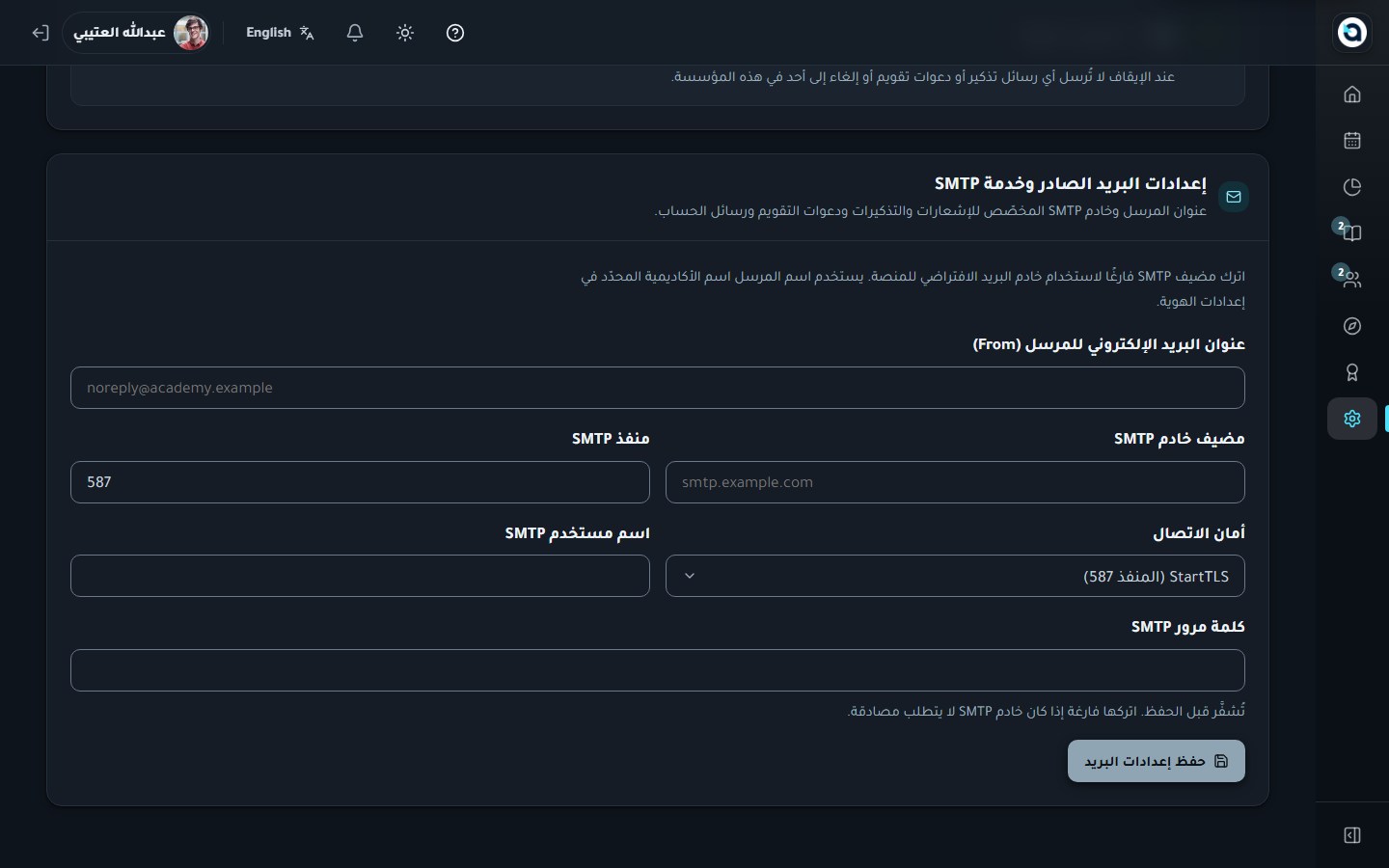Open the calendar icon in the sidebar
Image resolution: width=1389 pixels, height=868 pixels.
(1351, 140)
